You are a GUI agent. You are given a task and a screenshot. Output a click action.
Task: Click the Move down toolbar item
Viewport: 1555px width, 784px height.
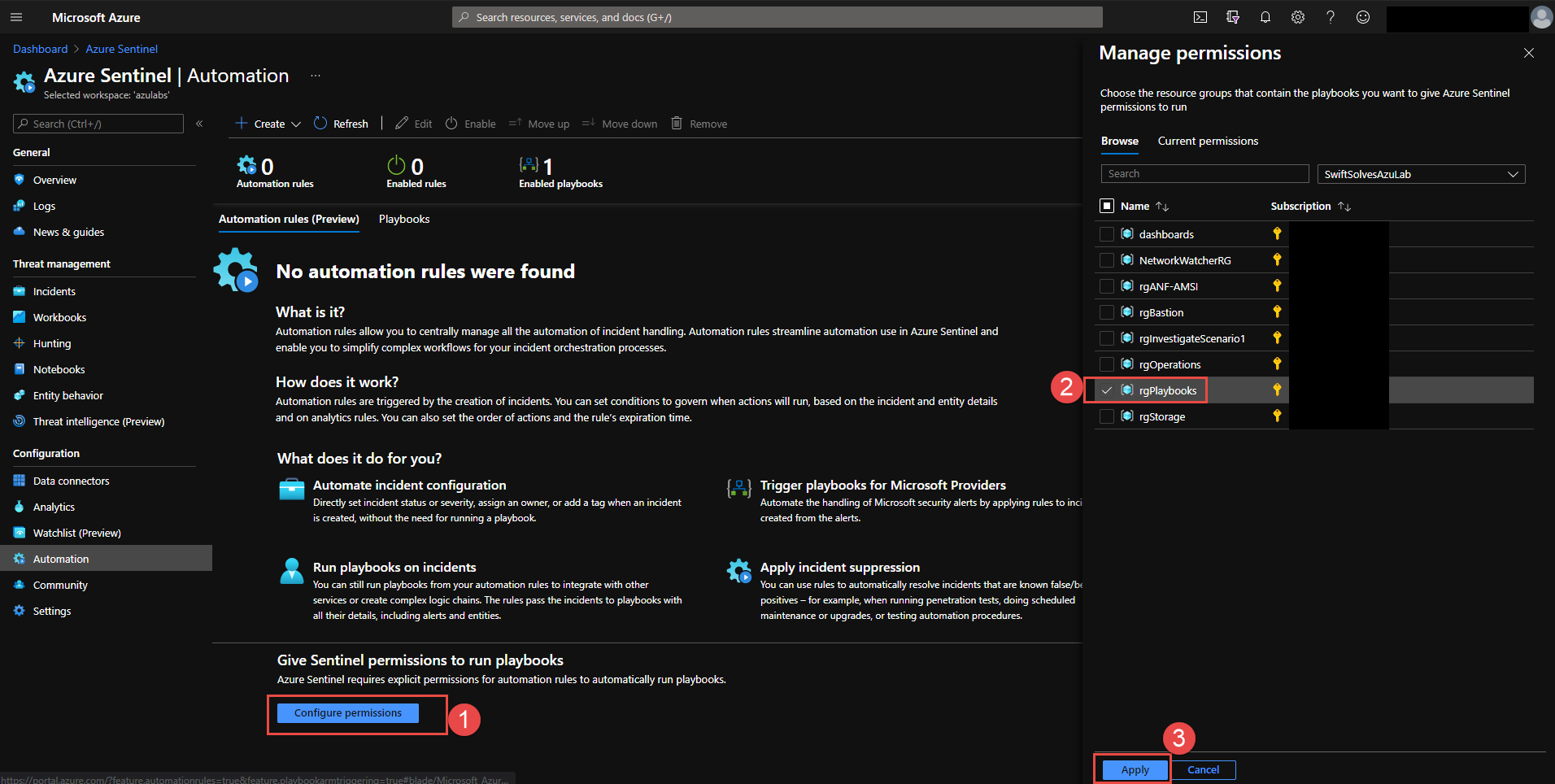(620, 124)
